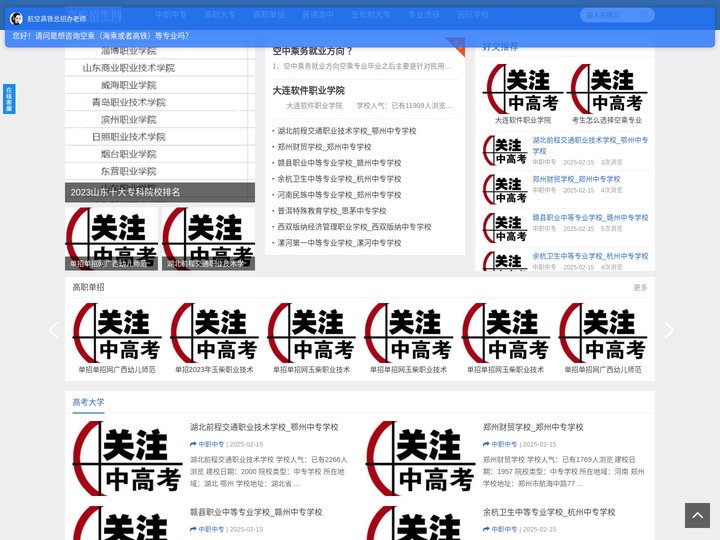Screen dimensions: 720x540
Task: Open 大连软件职业学院 headline in middle column
Action: click(x=309, y=90)
